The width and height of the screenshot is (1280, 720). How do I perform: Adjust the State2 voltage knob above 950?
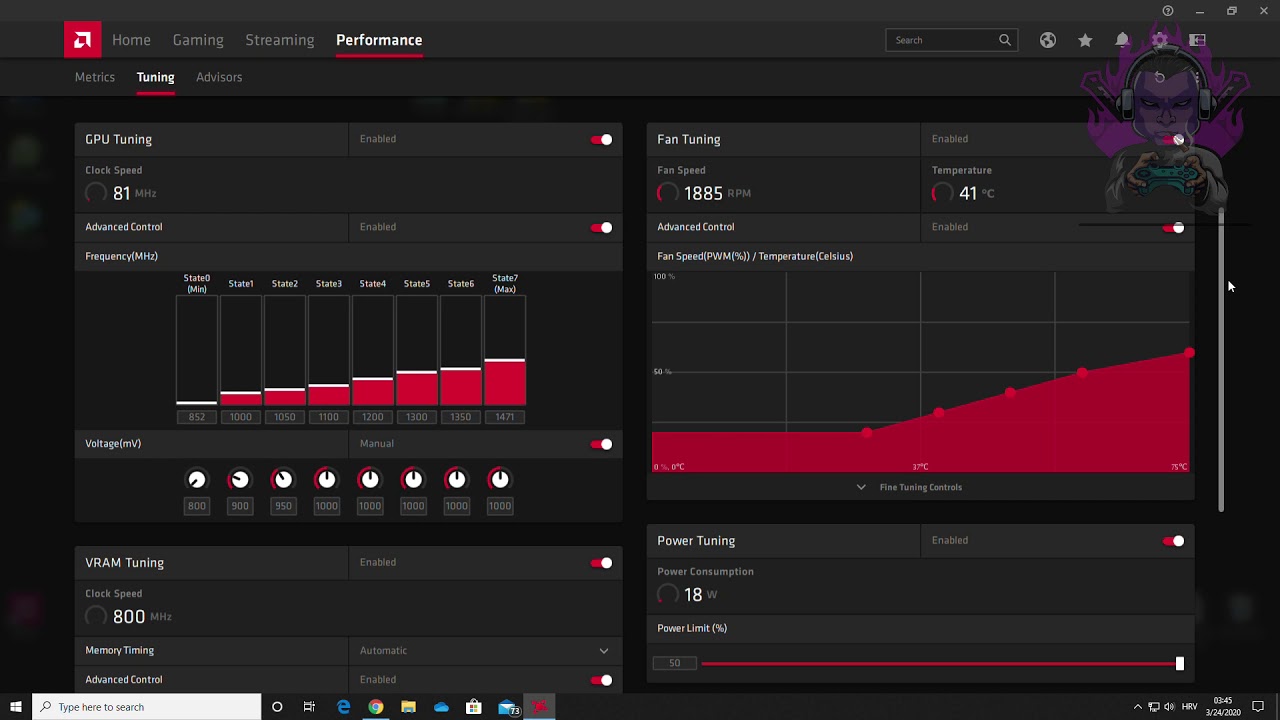click(283, 480)
